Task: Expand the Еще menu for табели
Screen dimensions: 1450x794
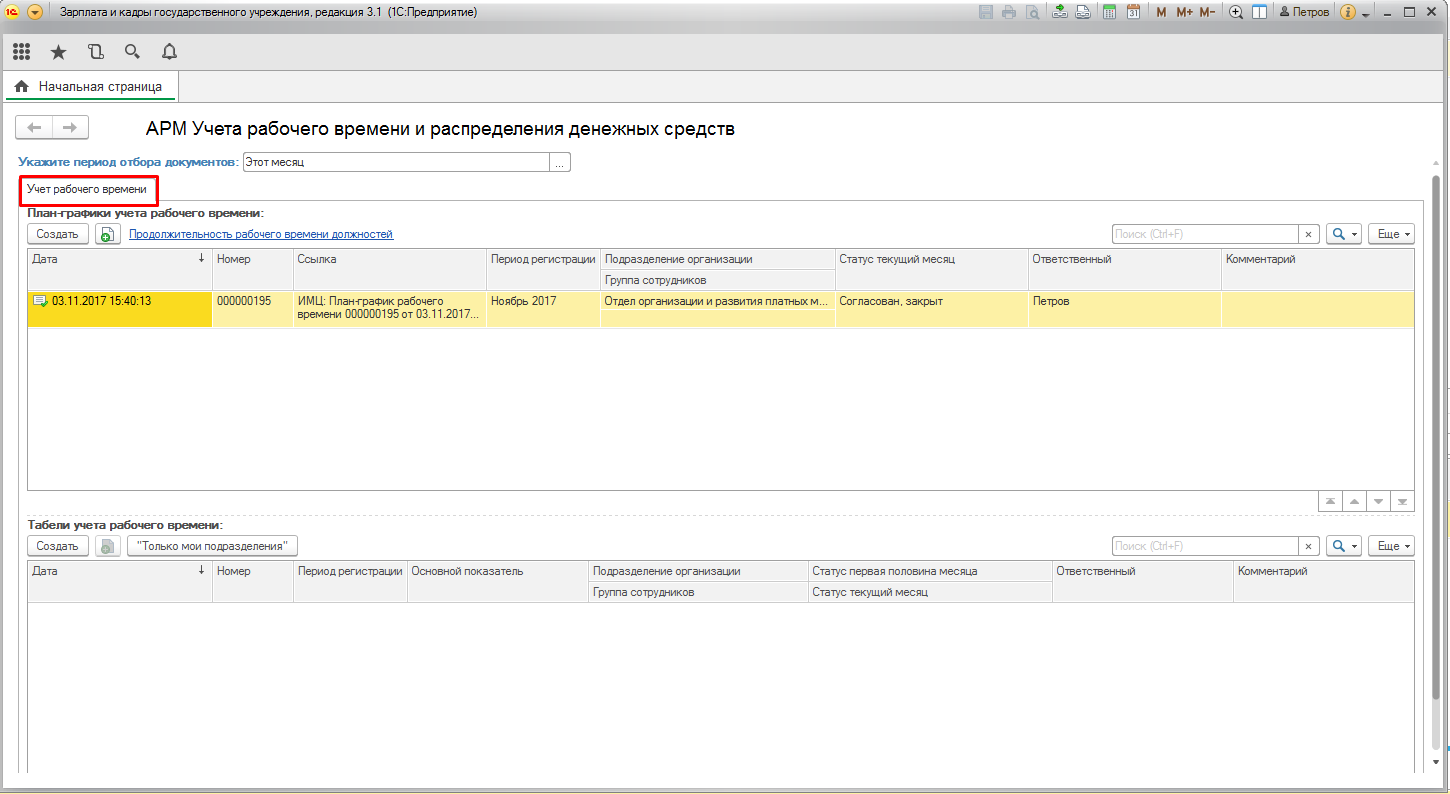Action: click(x=1390, y=546)
